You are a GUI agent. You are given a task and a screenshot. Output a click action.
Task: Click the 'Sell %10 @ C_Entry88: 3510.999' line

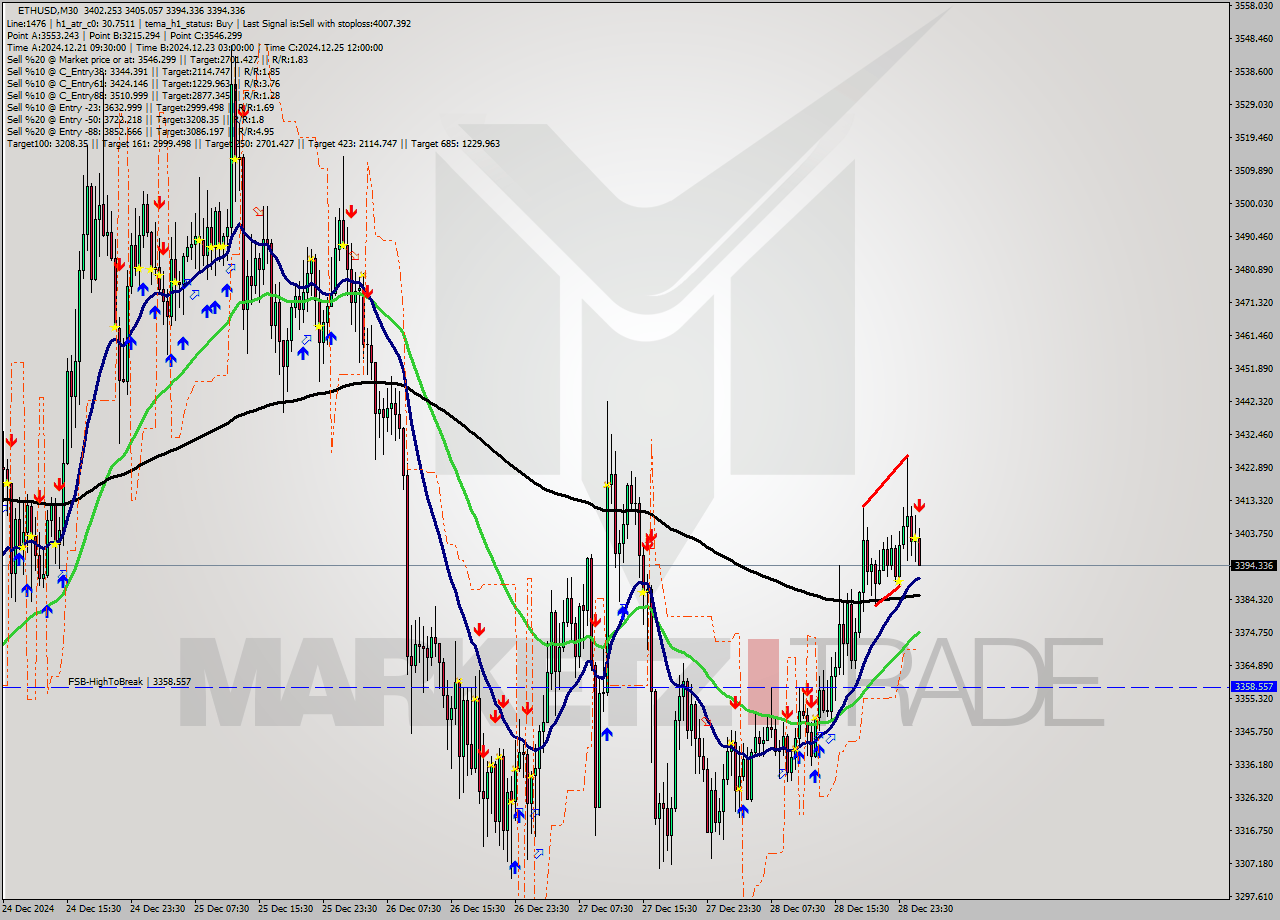click(143, 95)
